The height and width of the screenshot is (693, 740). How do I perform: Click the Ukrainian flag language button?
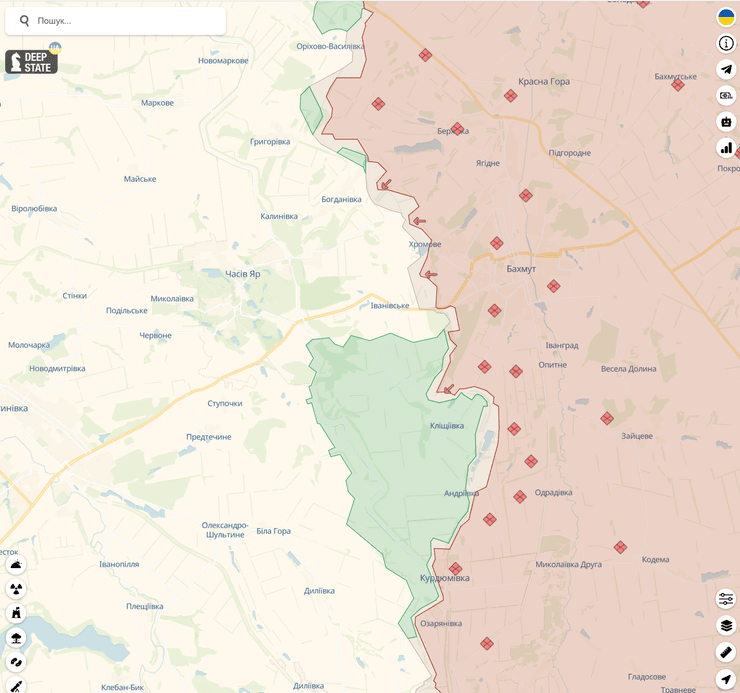[x=726, y=17]
